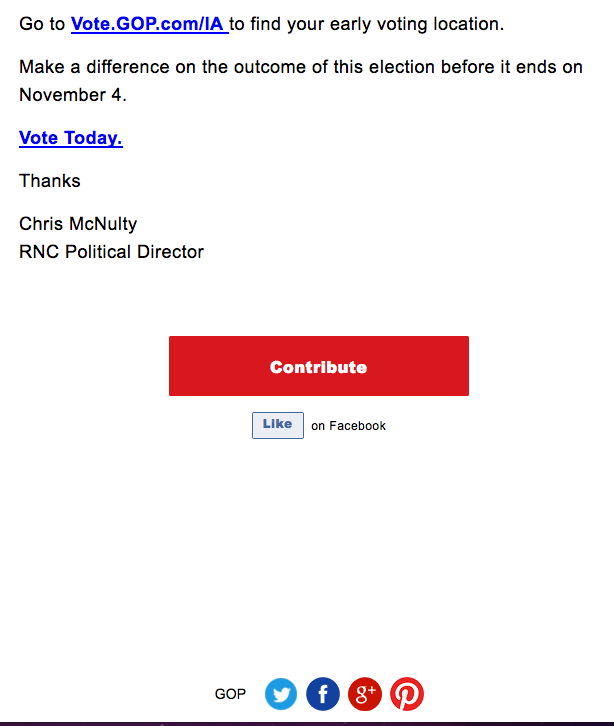
Task: Click the RNC Political Director title text
Action: 111,252
